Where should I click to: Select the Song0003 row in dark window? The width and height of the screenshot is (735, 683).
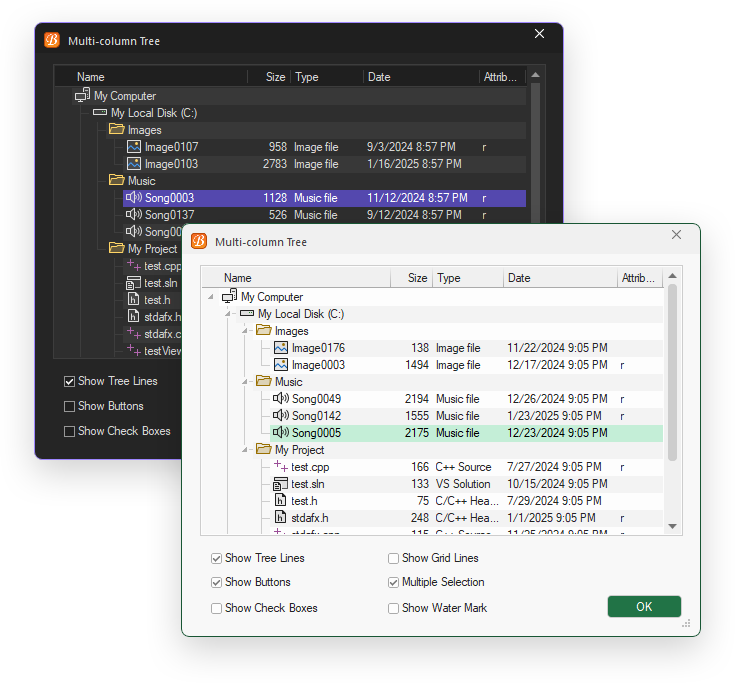(324, 198)
